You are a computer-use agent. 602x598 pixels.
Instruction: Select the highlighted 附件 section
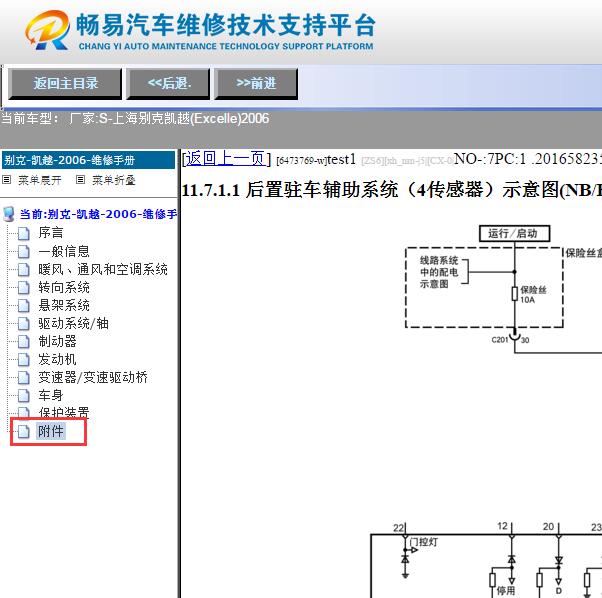point(51,431)
